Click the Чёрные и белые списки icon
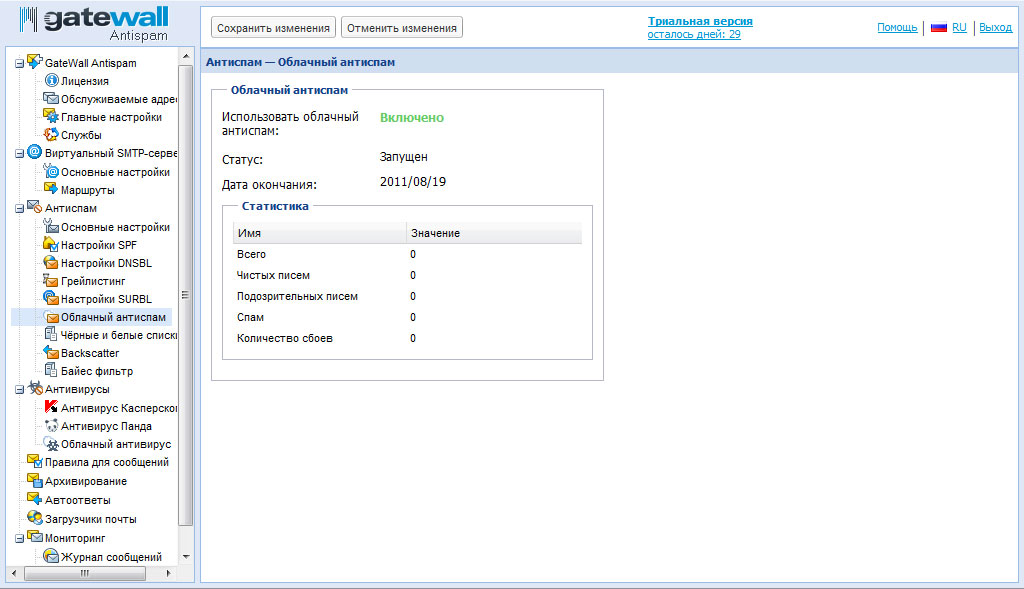The height and width of the screenshot is (589, 1024). coord(51,334)
